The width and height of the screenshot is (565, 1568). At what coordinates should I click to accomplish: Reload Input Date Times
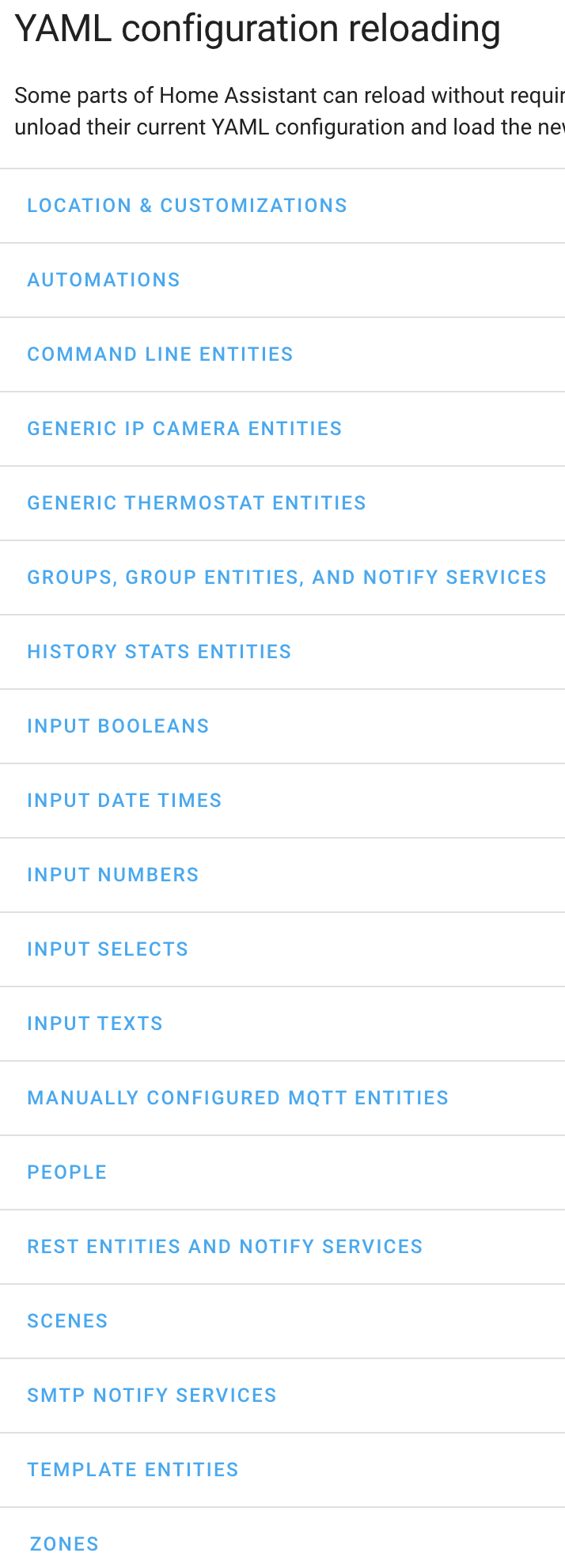tap(124, 801)
